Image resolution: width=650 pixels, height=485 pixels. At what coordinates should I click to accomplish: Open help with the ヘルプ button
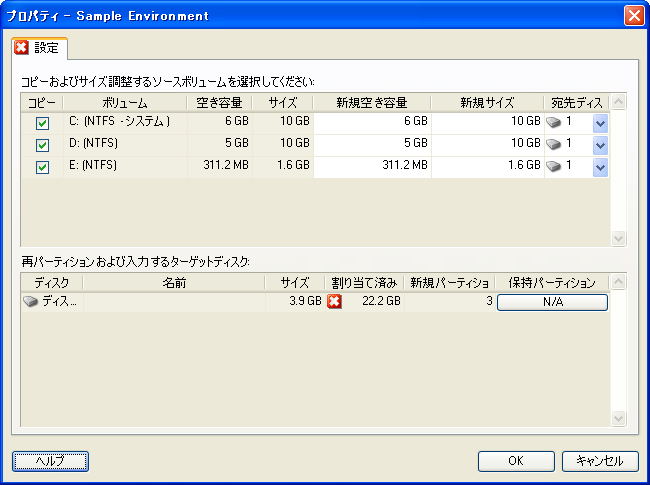[50, 461]
